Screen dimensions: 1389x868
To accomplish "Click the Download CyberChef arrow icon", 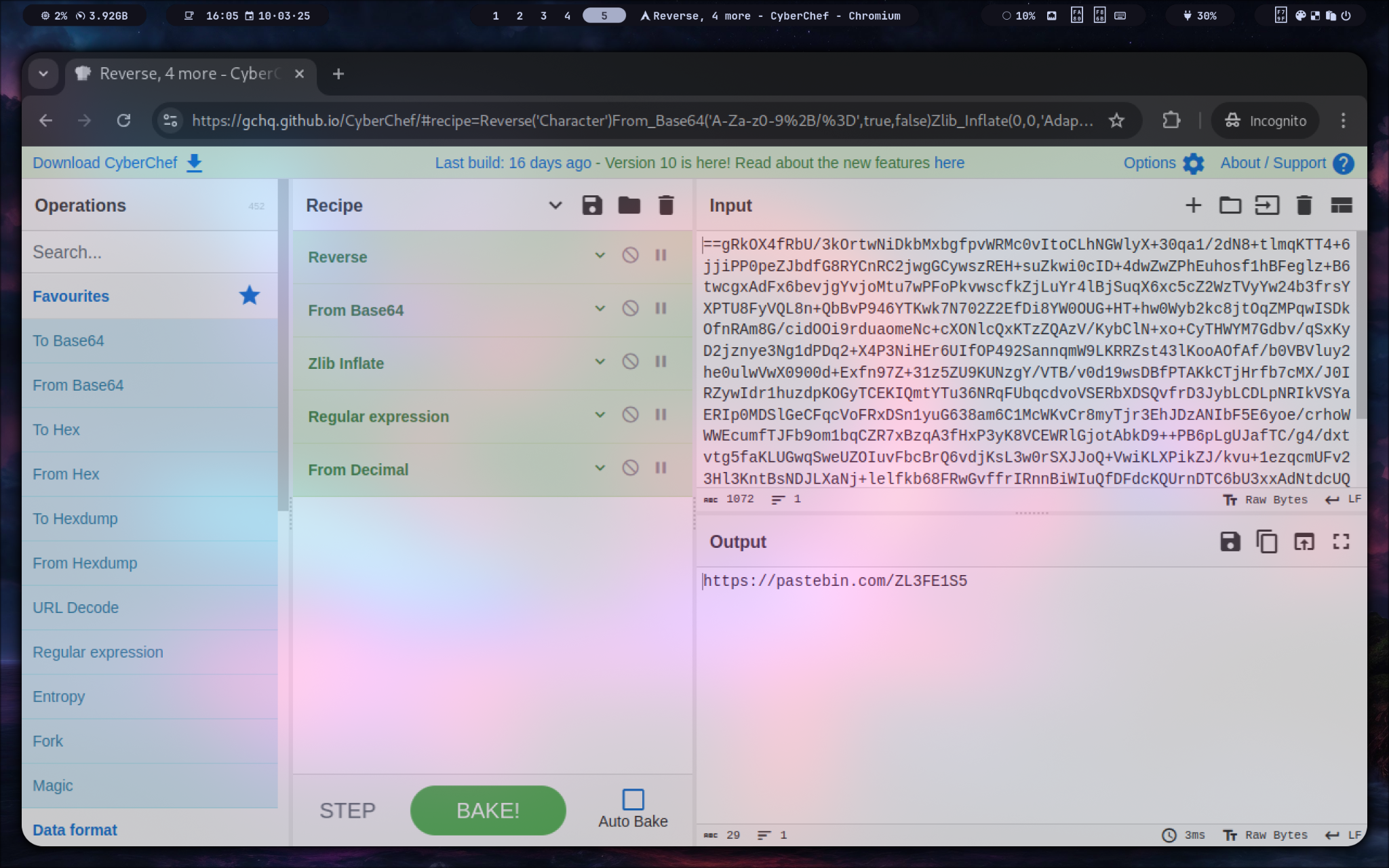I will click(x=194, y=163).
